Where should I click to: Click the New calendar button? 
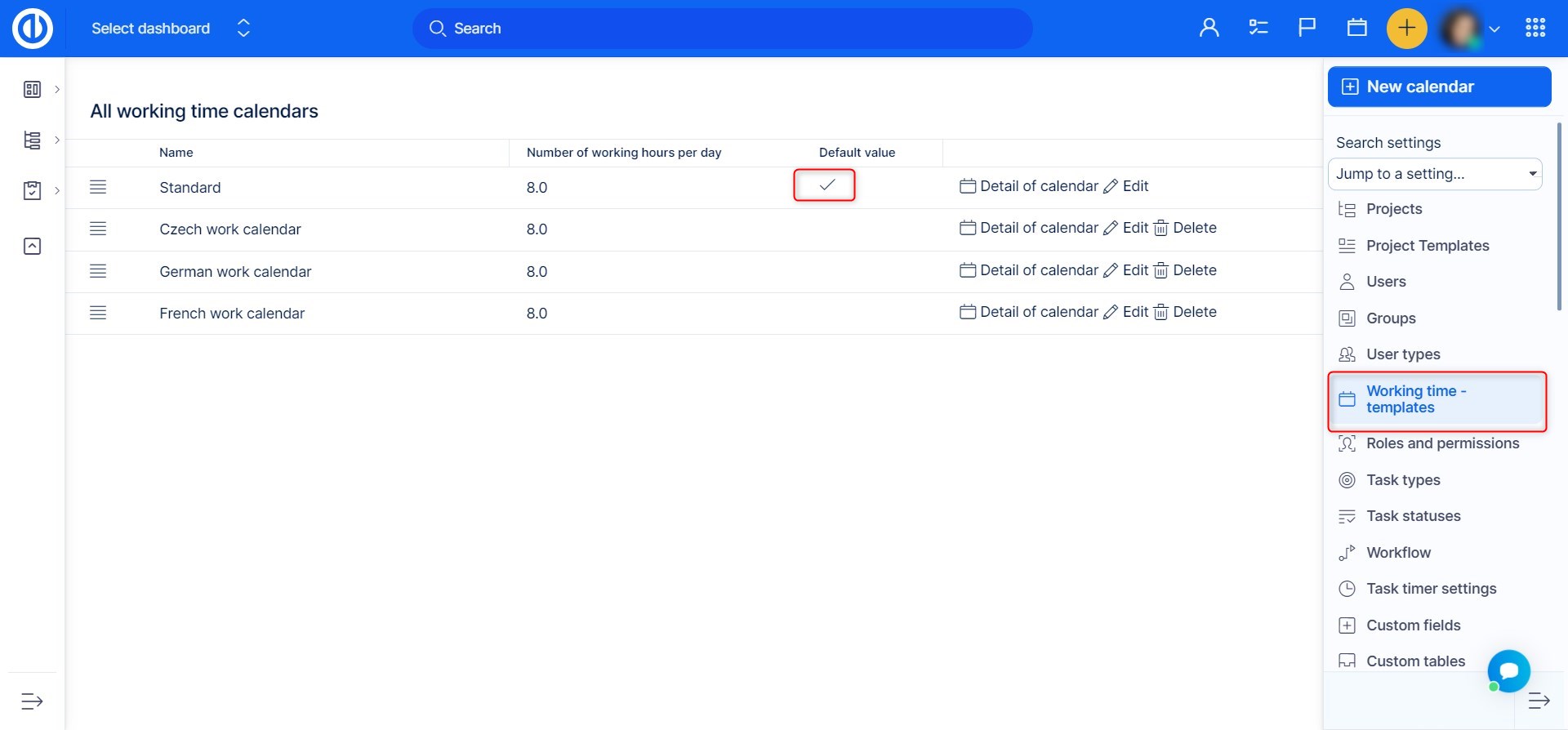(x=1439, y=87)
